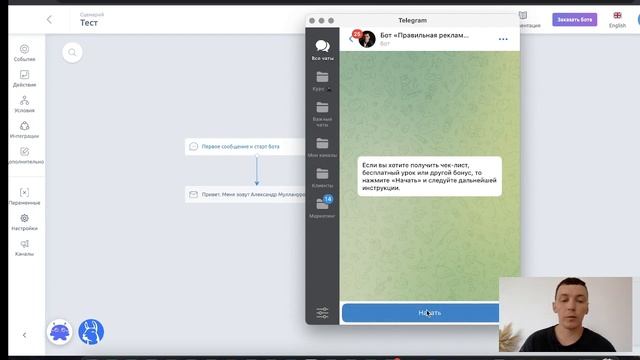This screenshot has width=640, height=360.
Task: Open the Действия section in left sidebar
Action: click(24, 79)
